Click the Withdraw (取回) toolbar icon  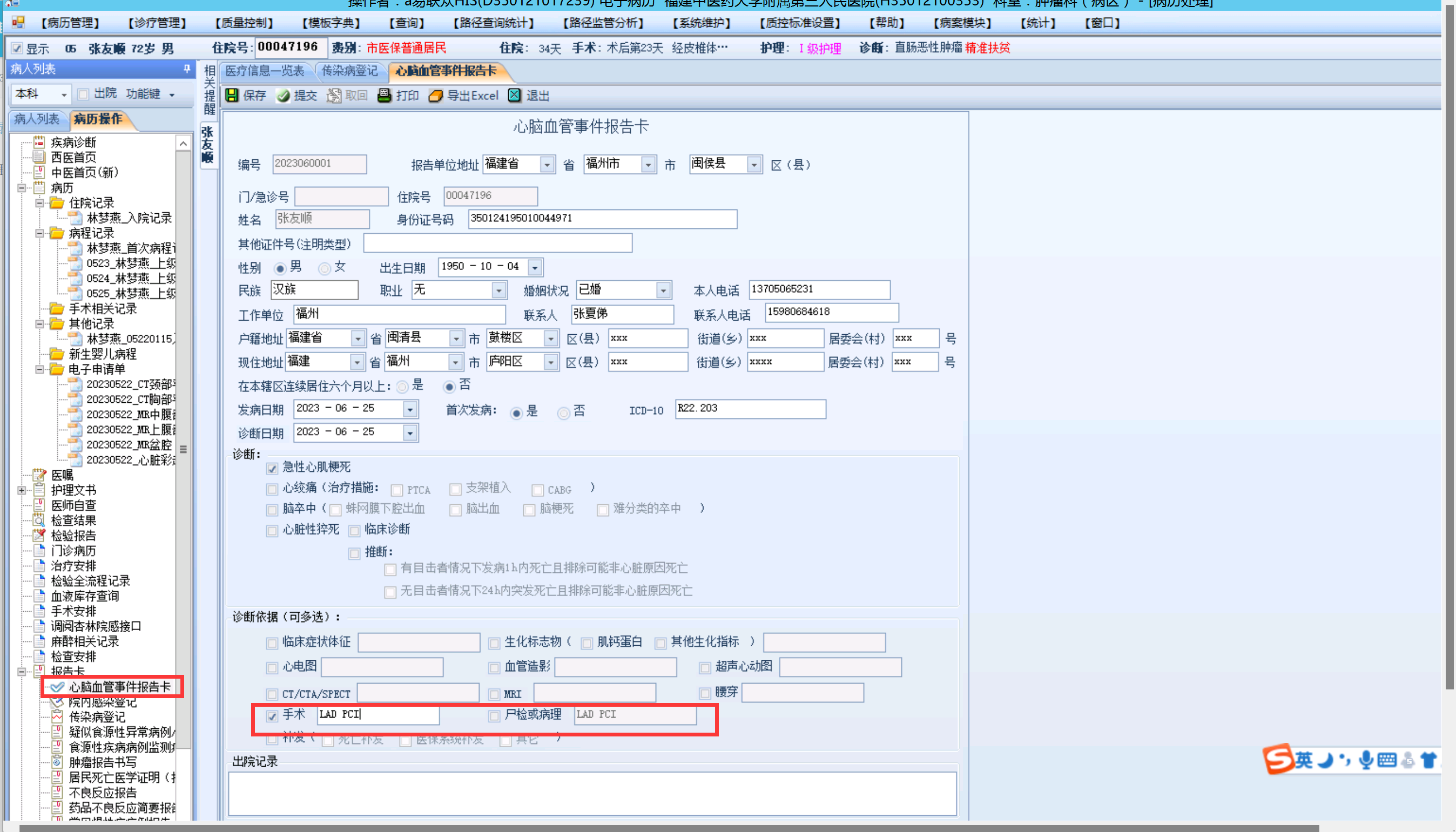coord(334,96)
